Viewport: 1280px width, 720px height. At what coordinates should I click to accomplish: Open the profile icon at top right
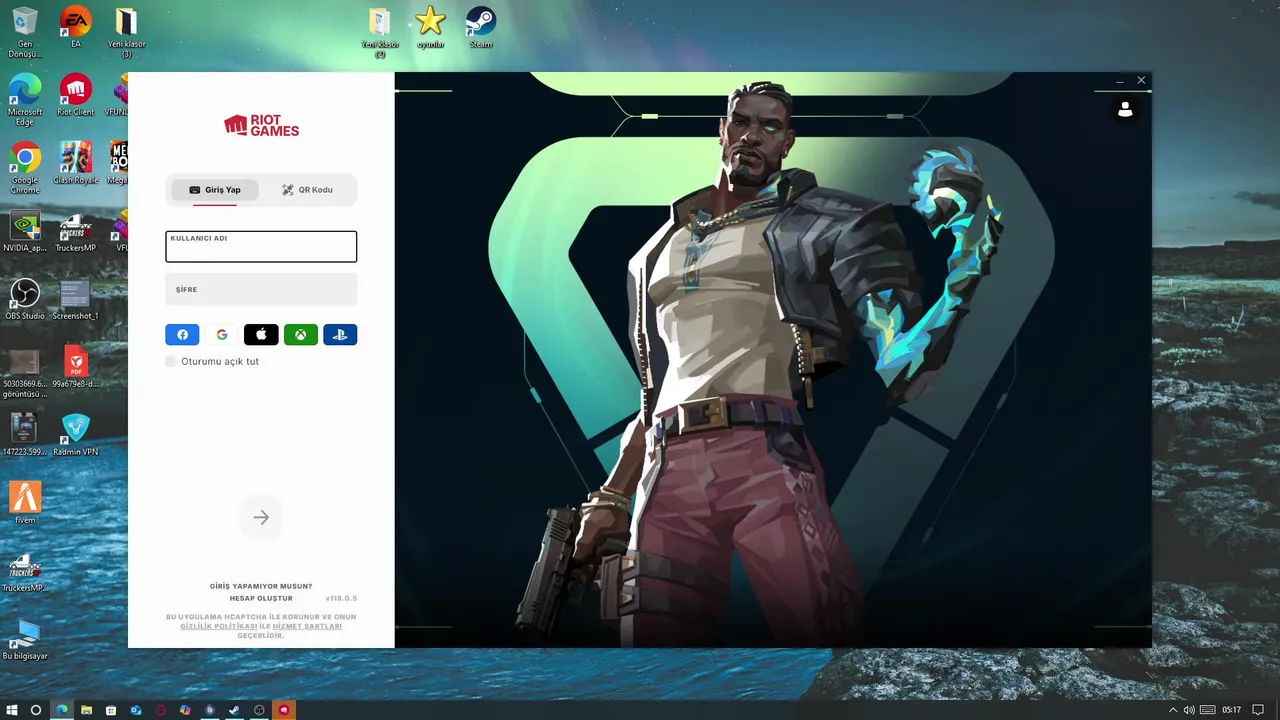pos(1125,110)
